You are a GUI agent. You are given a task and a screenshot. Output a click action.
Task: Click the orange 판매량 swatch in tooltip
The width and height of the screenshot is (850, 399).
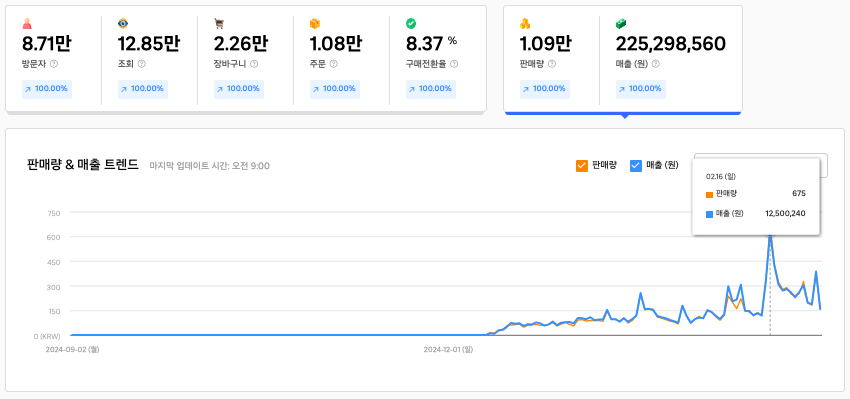[709, 195]
